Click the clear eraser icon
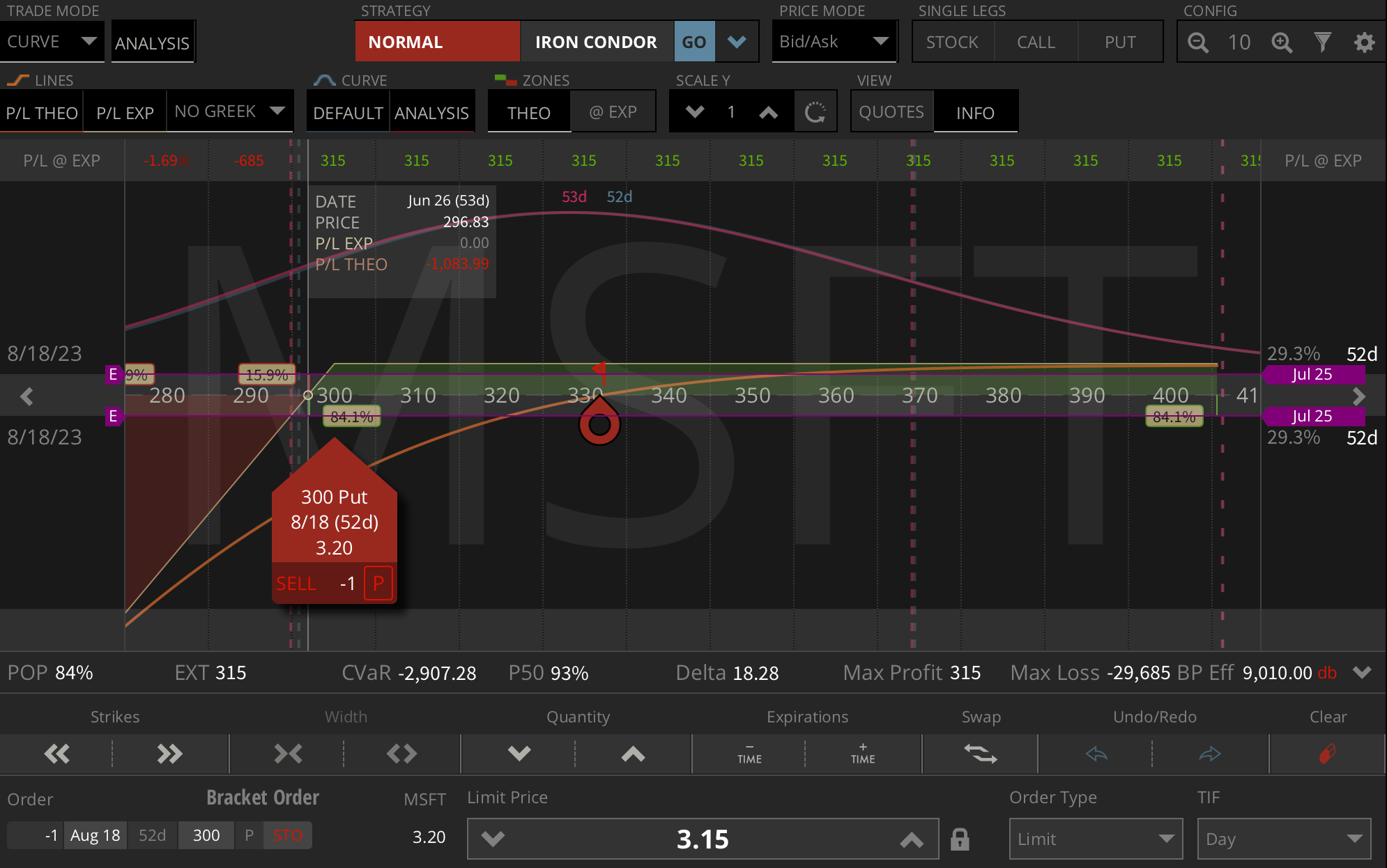This screenshot has height=868, width=1387. [x=1327, y=754]
